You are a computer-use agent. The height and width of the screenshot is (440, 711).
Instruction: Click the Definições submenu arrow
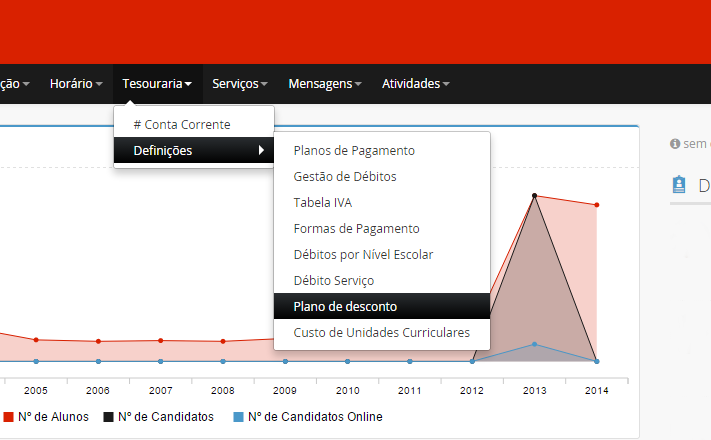point(262,151)
